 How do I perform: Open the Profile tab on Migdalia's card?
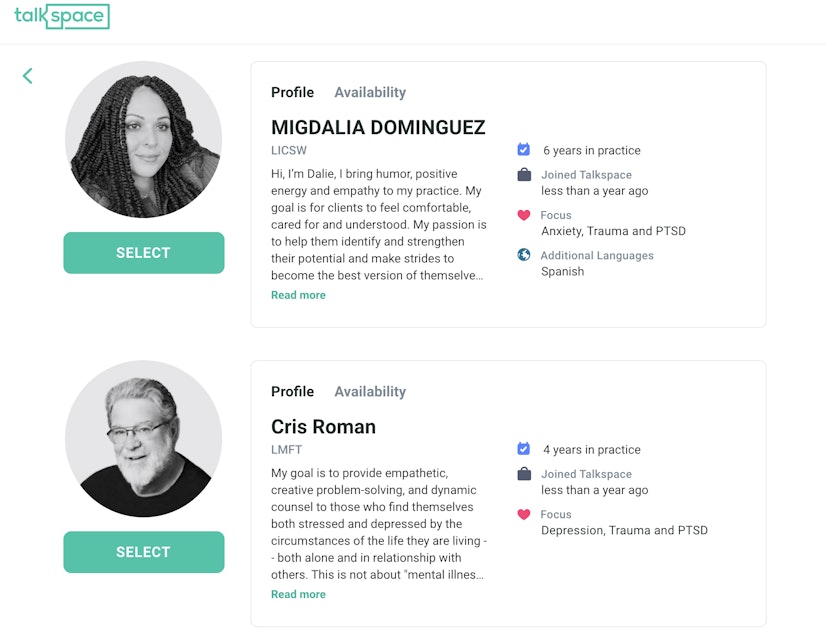tap(292, 92)
